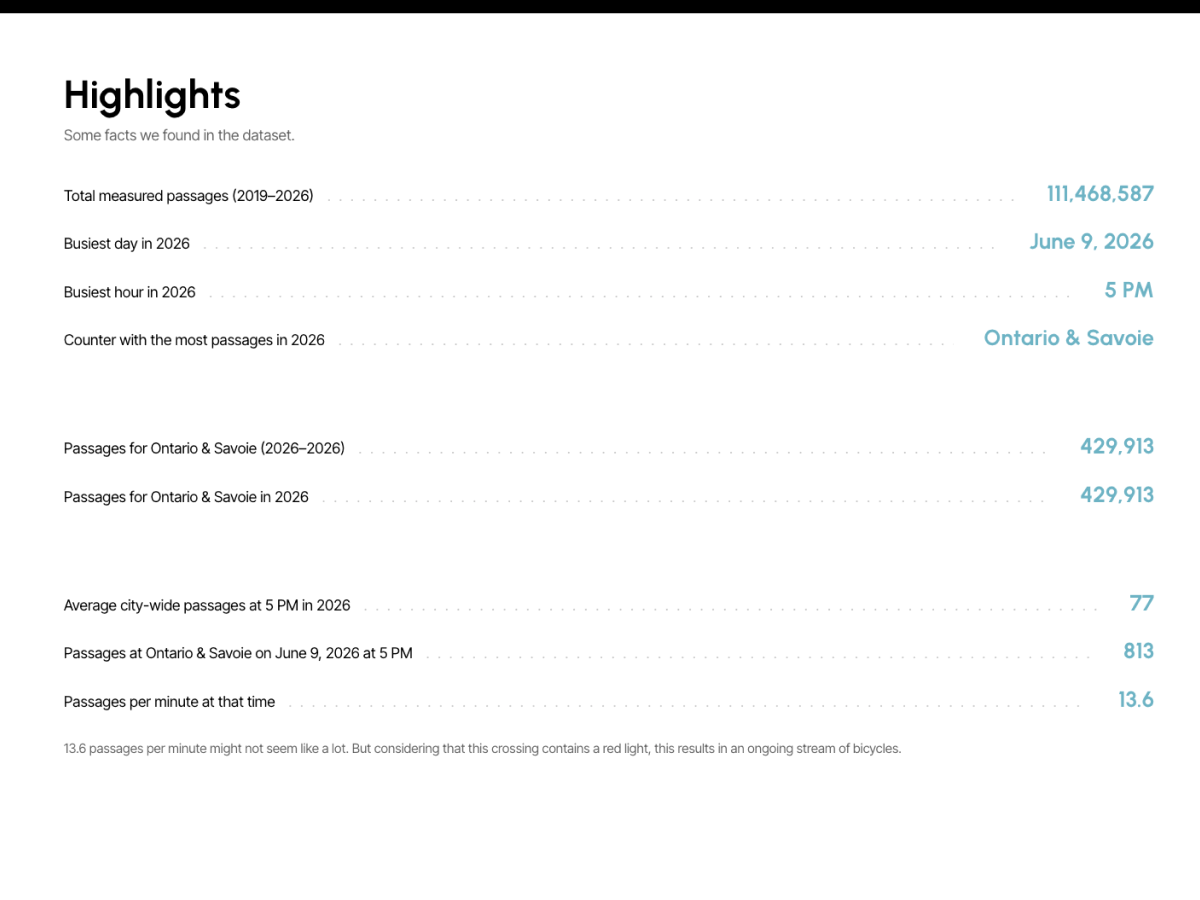Image resolution: width=1200 pixels, height=900 pixels.
Task: Click 'Counter with the most passages in 2026'
Action: pos(194,340)
